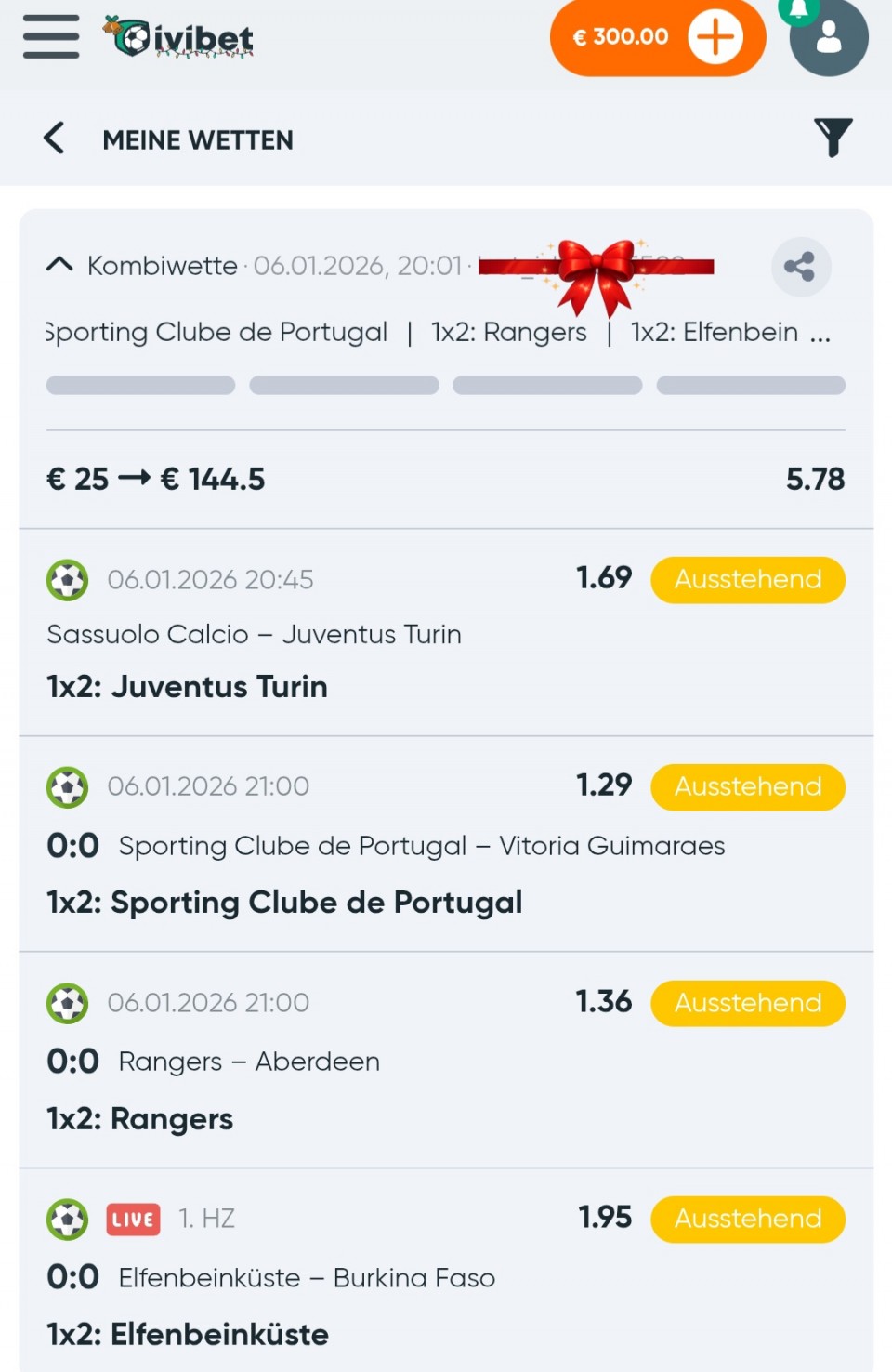The width and height of the screenshot is (892, 1372).
Task: Go back with the left arrow
Action: 54,139
